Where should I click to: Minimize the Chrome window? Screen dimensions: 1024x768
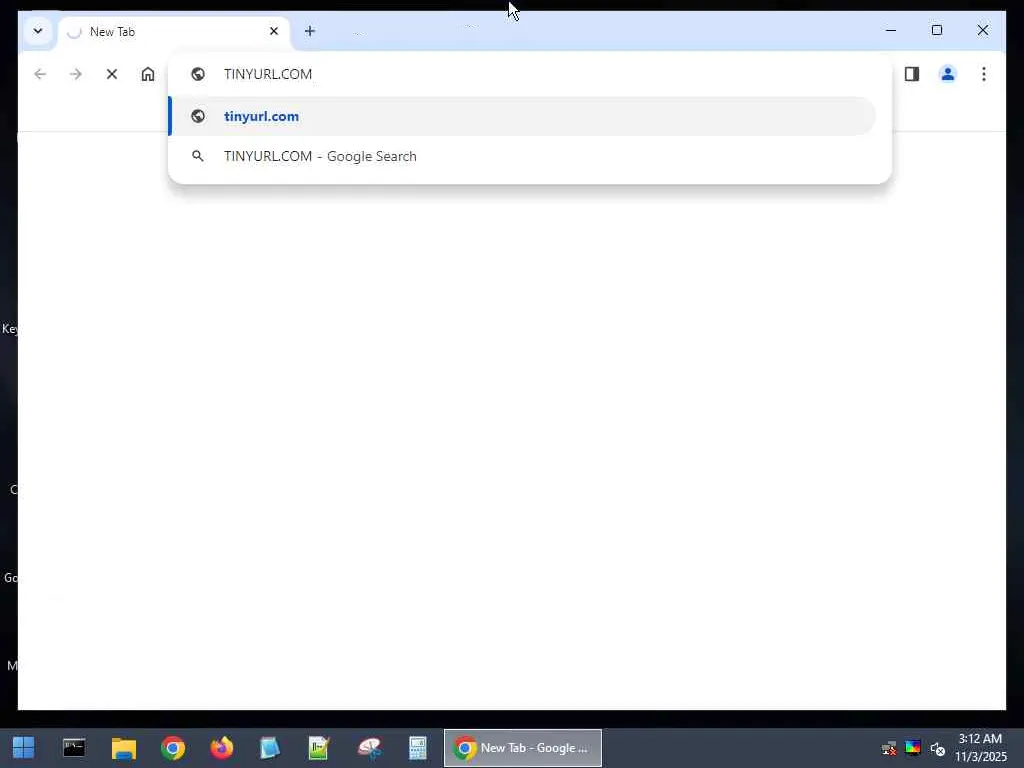891,30
